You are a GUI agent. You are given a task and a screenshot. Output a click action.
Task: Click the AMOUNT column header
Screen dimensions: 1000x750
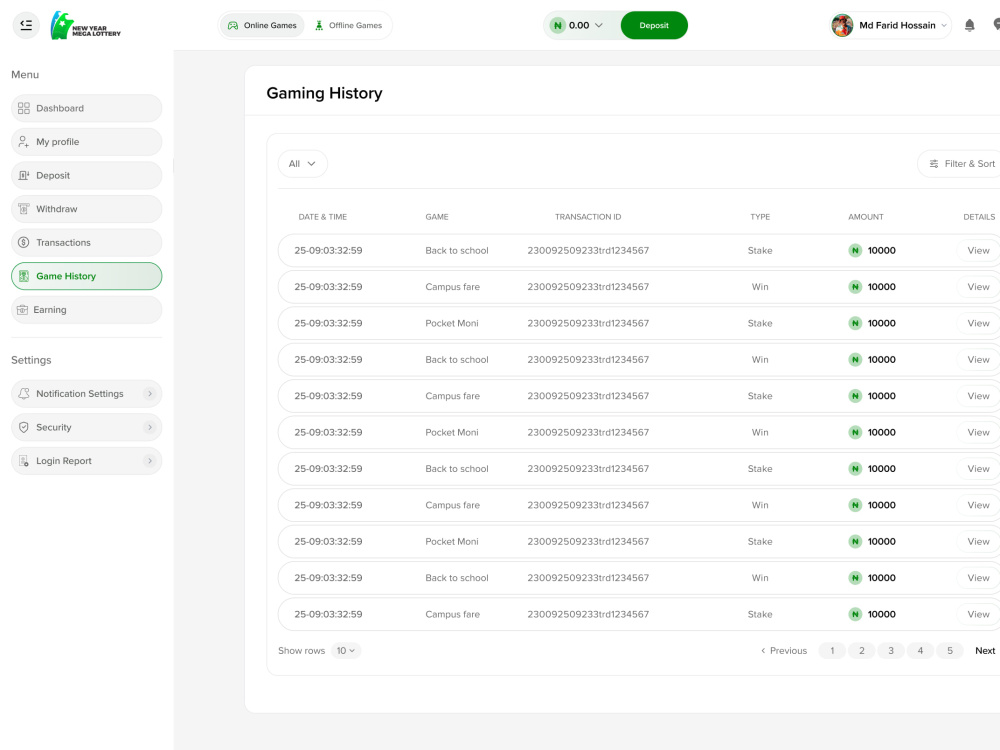[866, 217]
